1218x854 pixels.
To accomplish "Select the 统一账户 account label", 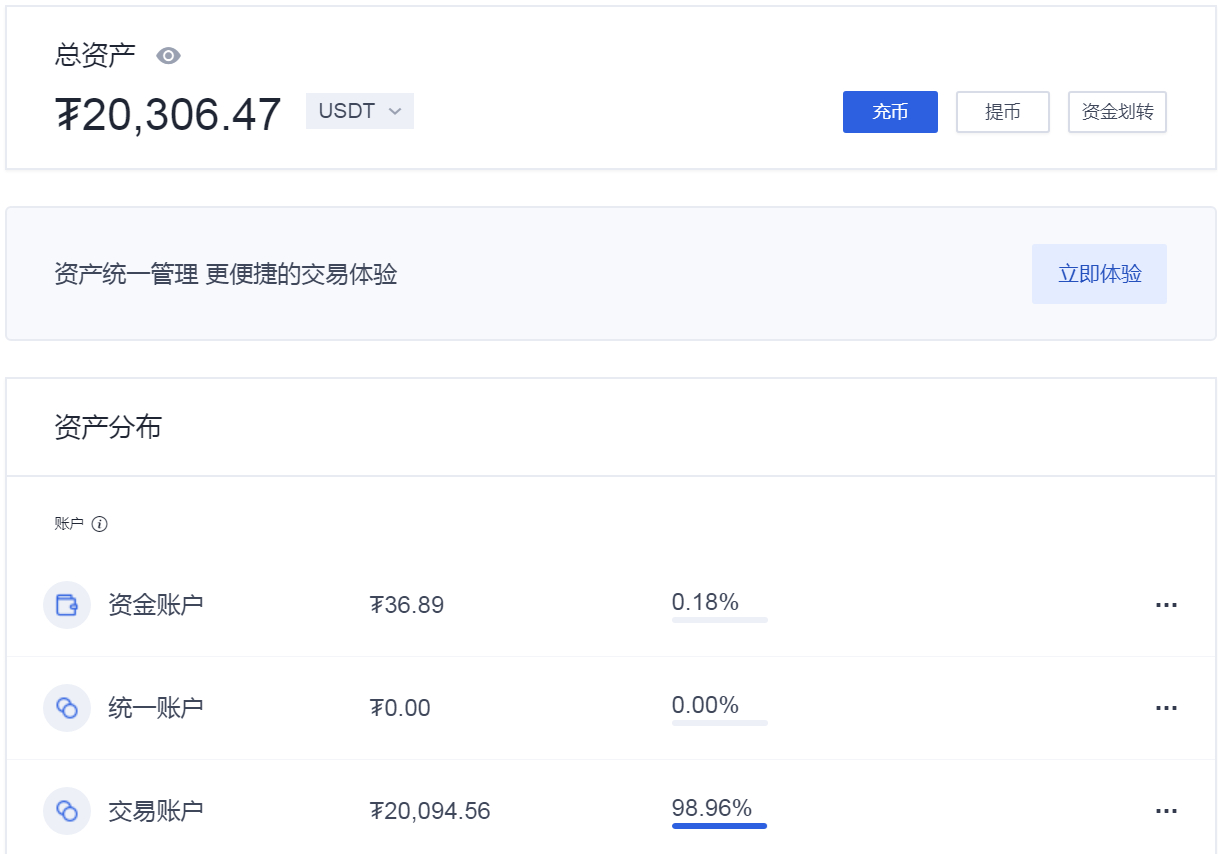I will pos(156,708).
